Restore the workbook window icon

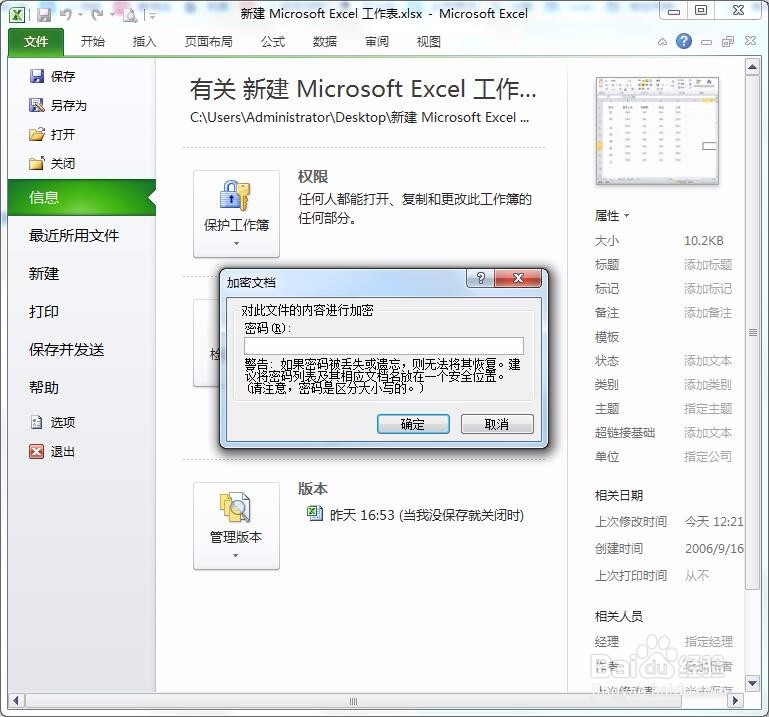coord(728,42)
